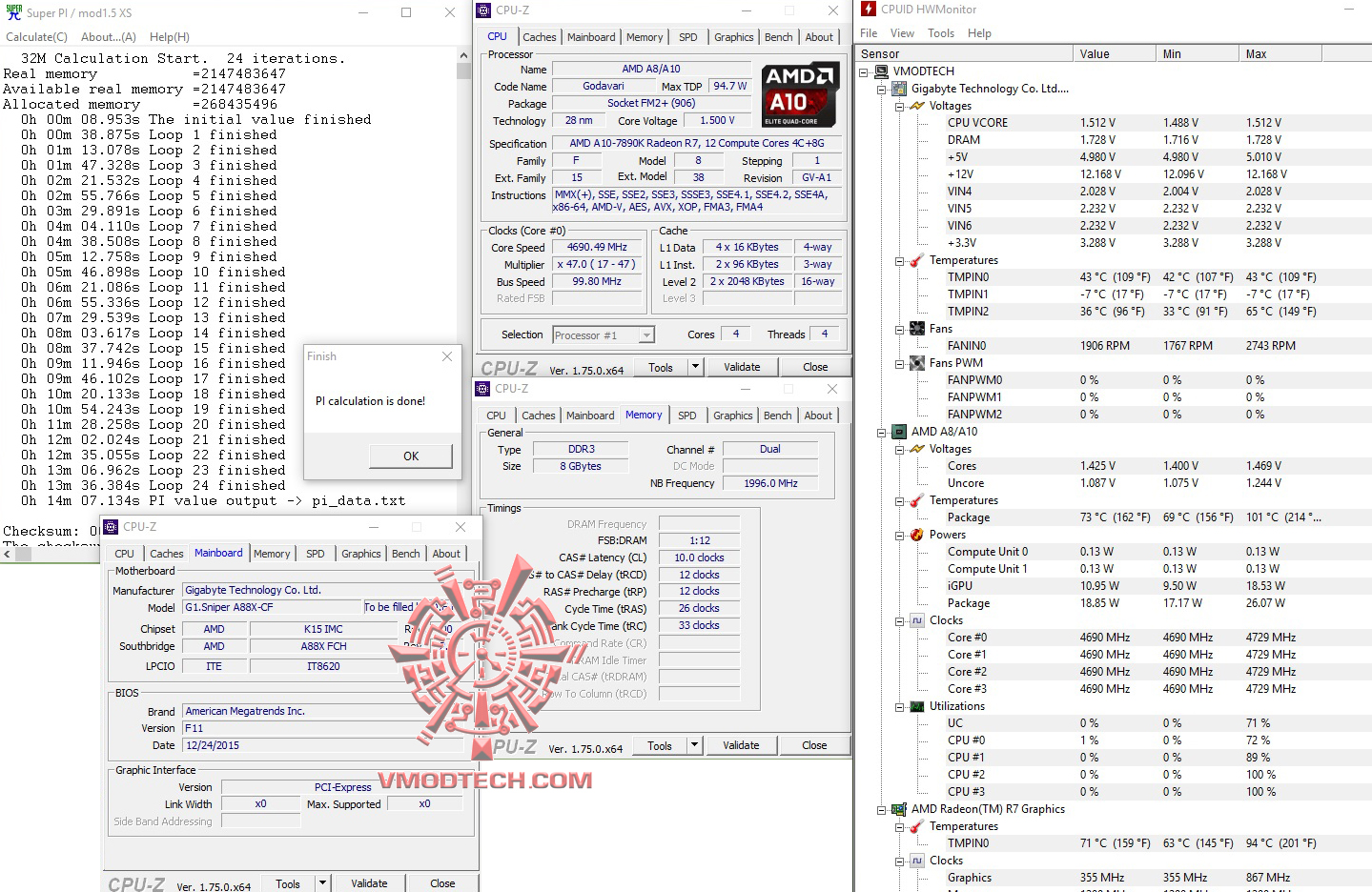The height and width of the screenshot is (892, 1372).
Task: Click the AMD A8/A10 chip icon in tree
Action: click(x=899, y=432)
